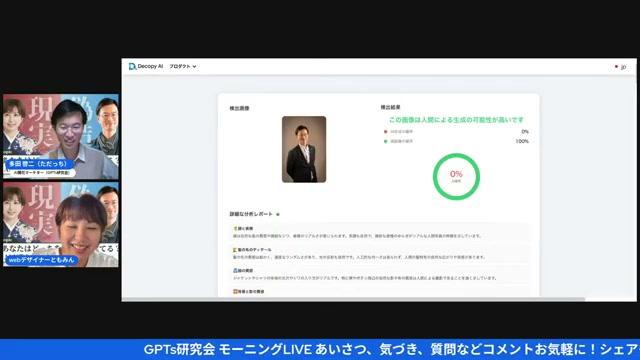Click the horizontal scrollbar at browser bottom
Screen dimensions: 640x360
pos(353,299)
